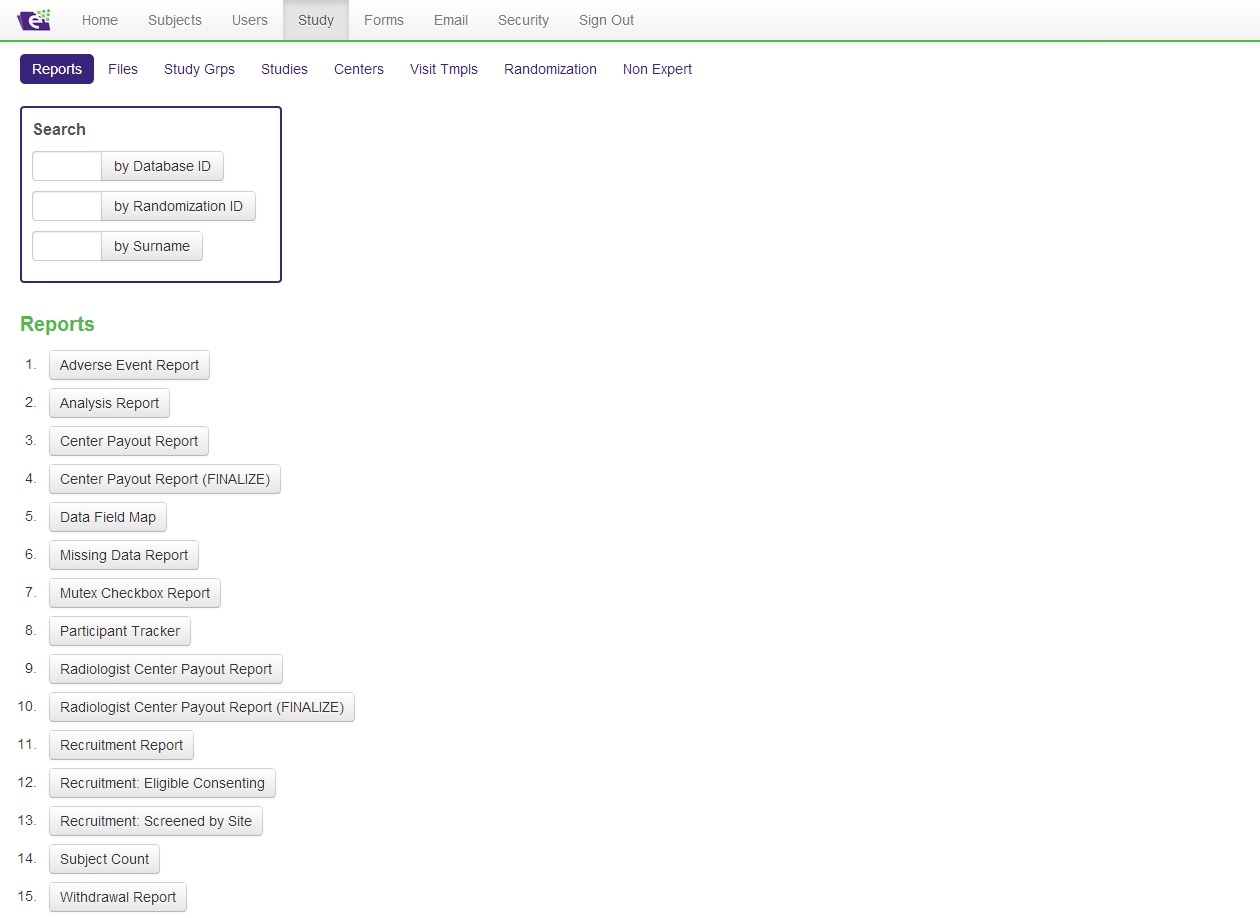Image resolution: width=1260 pixels, height=918 pixels.
Task: Focus the Surname search input box
Action: 67,246
